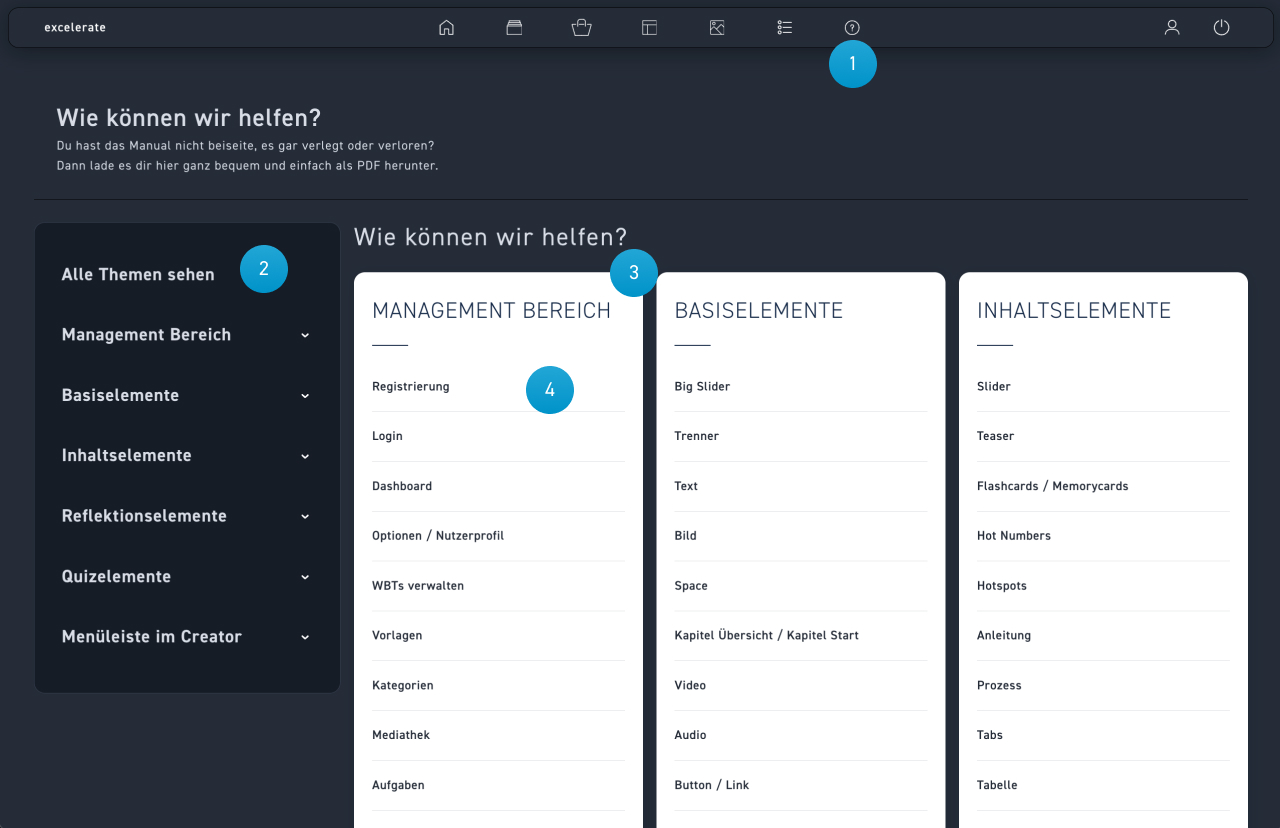Click the excelerate logo text
The height and width of the screenshot is (828, 1280).
click(x=75, y=28)
